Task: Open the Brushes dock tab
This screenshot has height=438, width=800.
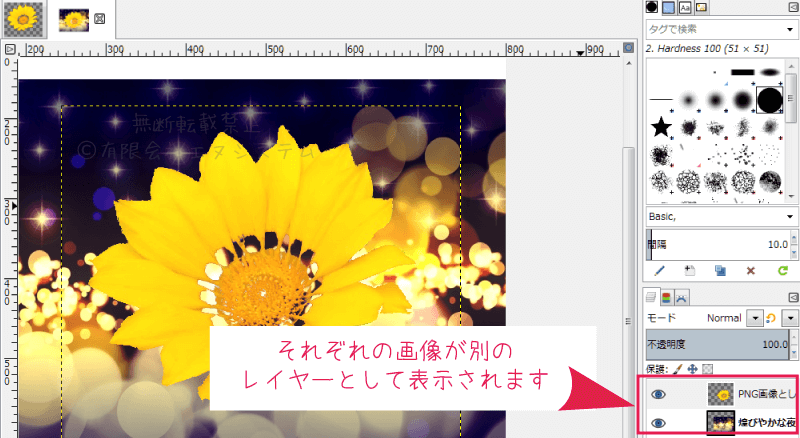Action: 652,7
